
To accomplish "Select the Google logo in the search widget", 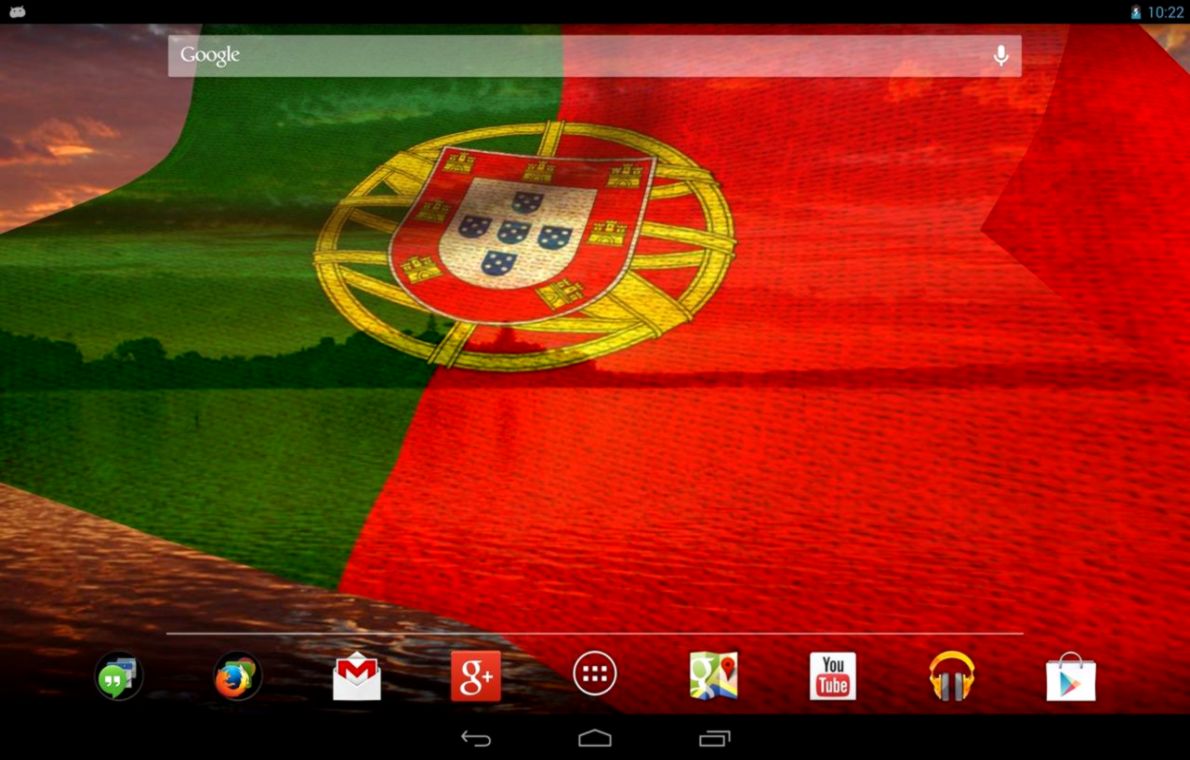I will [209, 56].
